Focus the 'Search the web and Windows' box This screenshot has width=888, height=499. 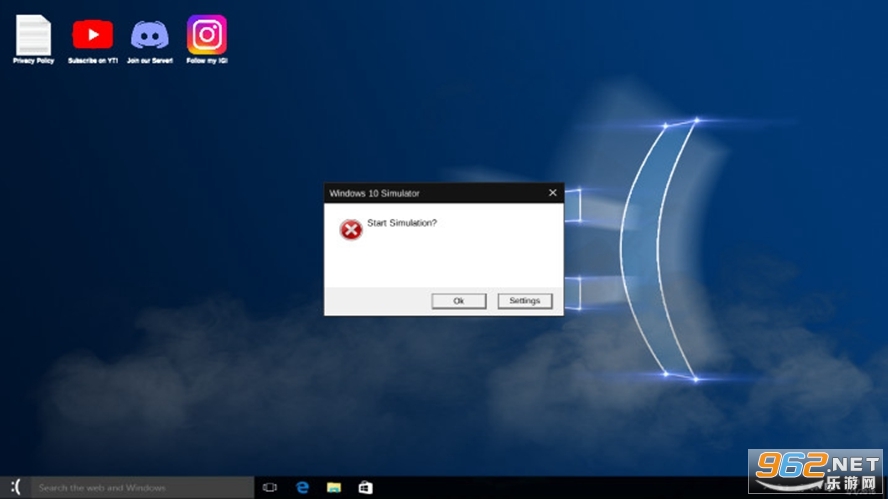pos(140,488)
